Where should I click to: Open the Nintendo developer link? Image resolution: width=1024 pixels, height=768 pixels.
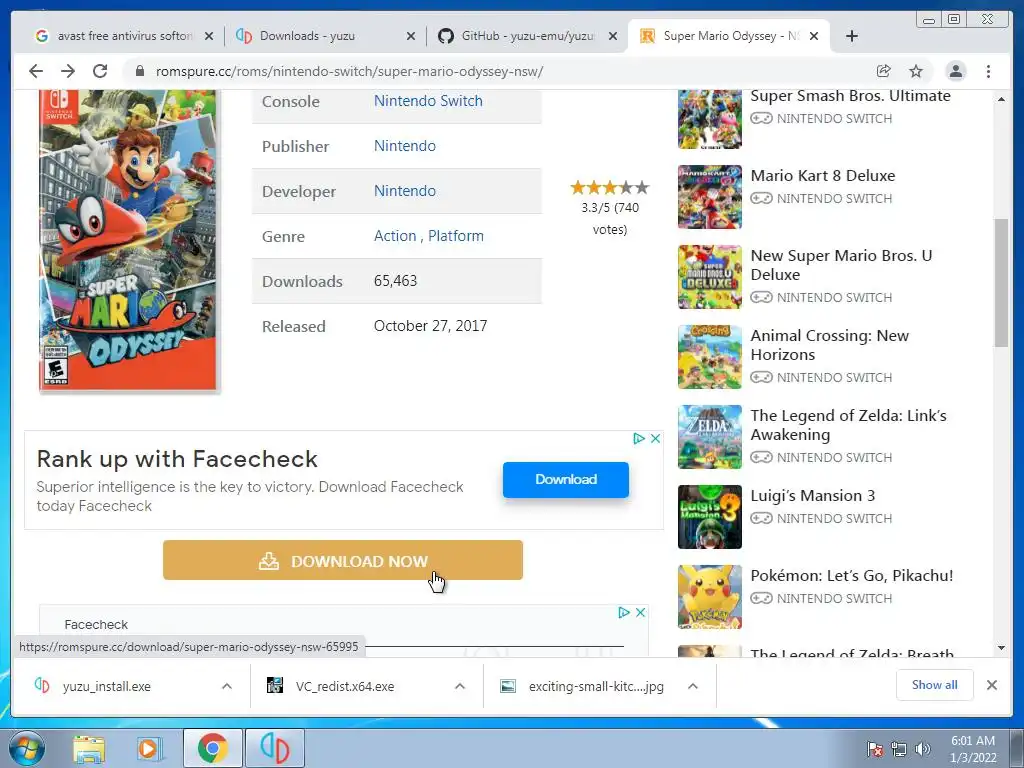(x=404, y=191)
